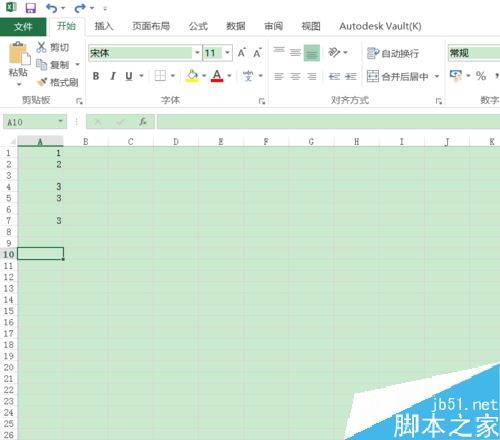Image resolution: width=500 pixels, height=440 pixels.
Task: Click the decrease indent icon
Action: pyautogui.click(x=334, y=77)
